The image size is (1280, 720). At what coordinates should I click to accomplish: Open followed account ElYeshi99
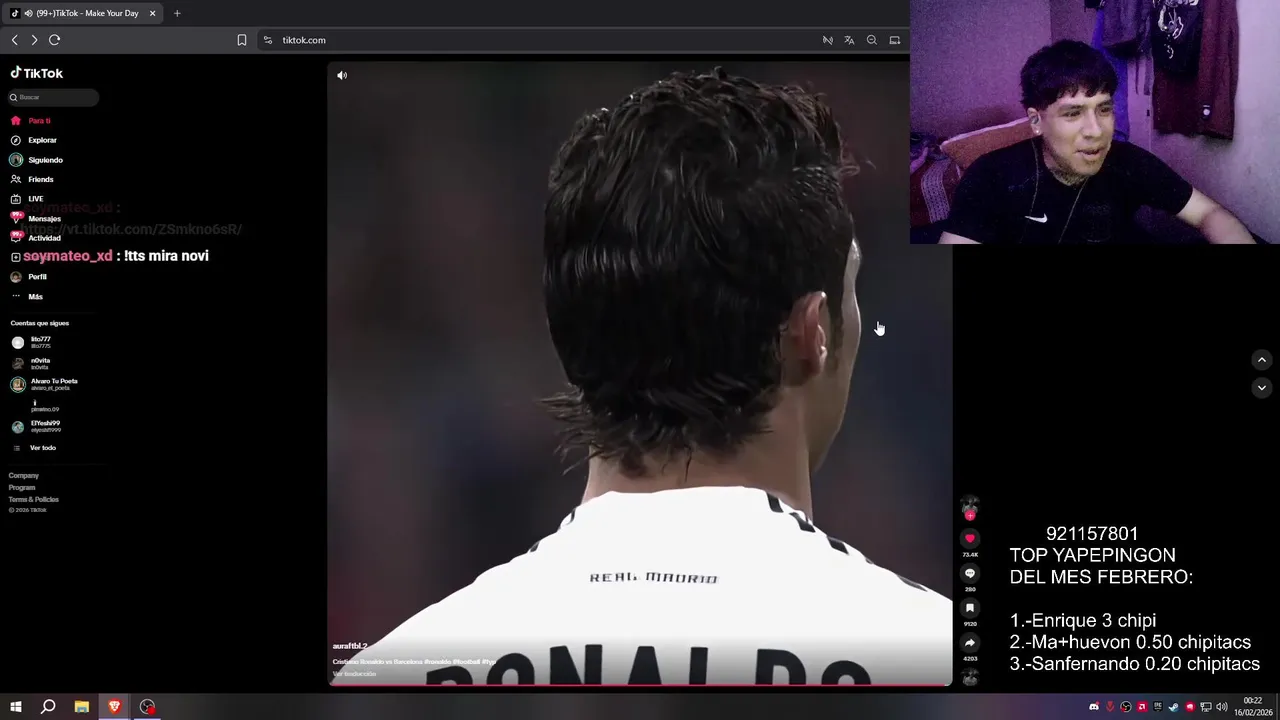(x=36, y=426)
